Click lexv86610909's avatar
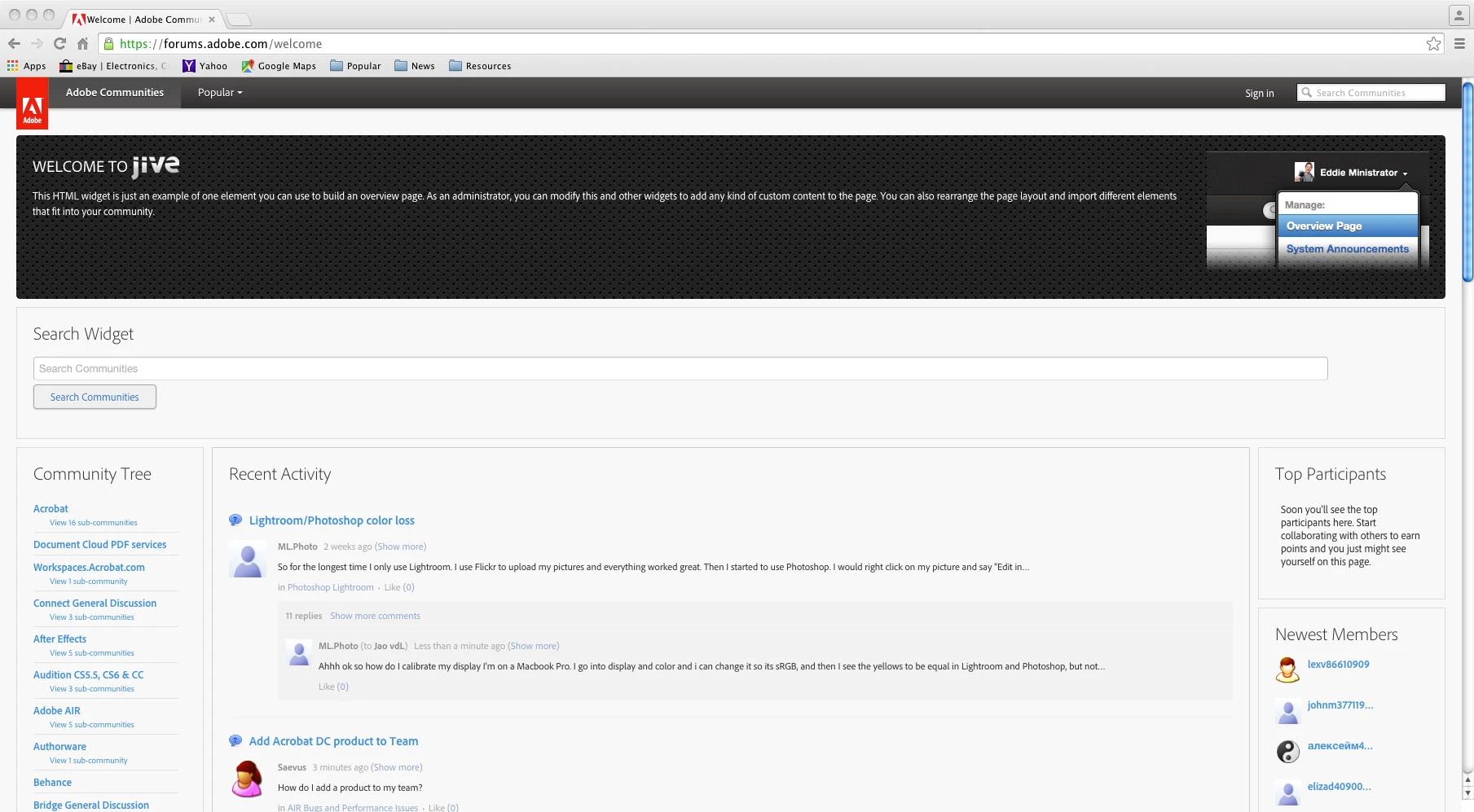Viewport: 1474px width, 812px height. point(1287,669)
